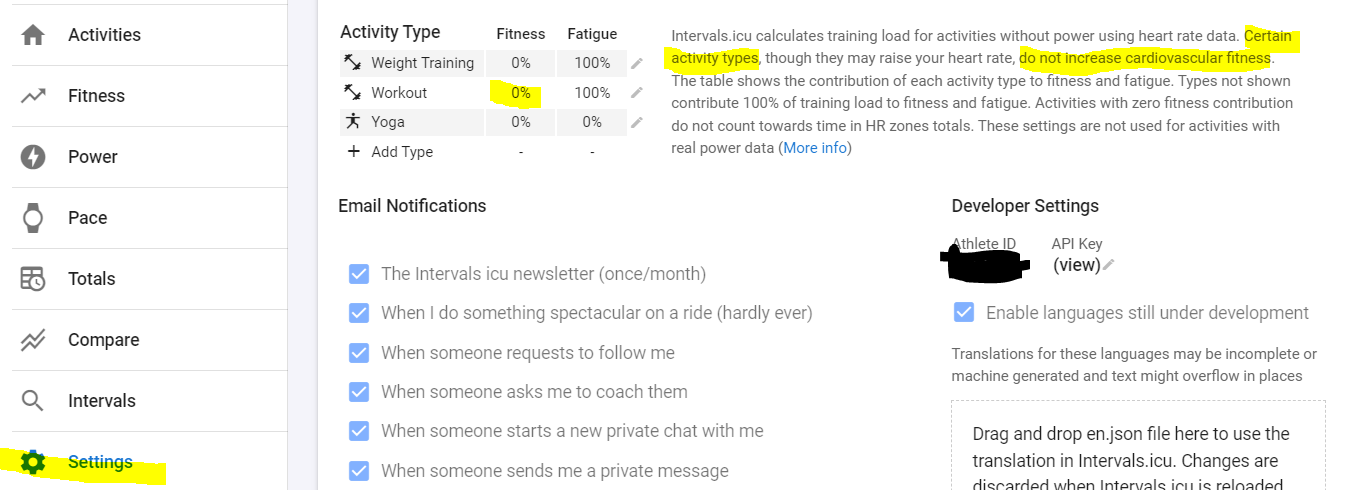Open the Intervals magnifier icon
Screen dimensions: 1350x490
click(x=33, y=401)
